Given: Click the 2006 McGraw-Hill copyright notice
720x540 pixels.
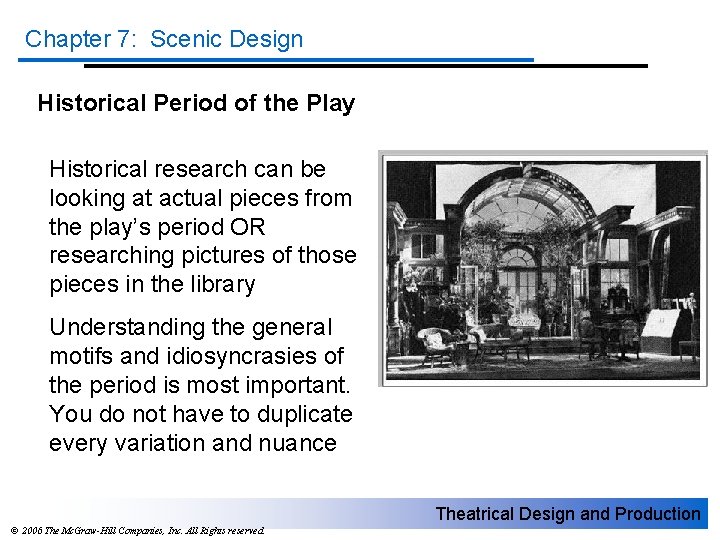Looking at the screenshot, I should click(x=137, y=531).
